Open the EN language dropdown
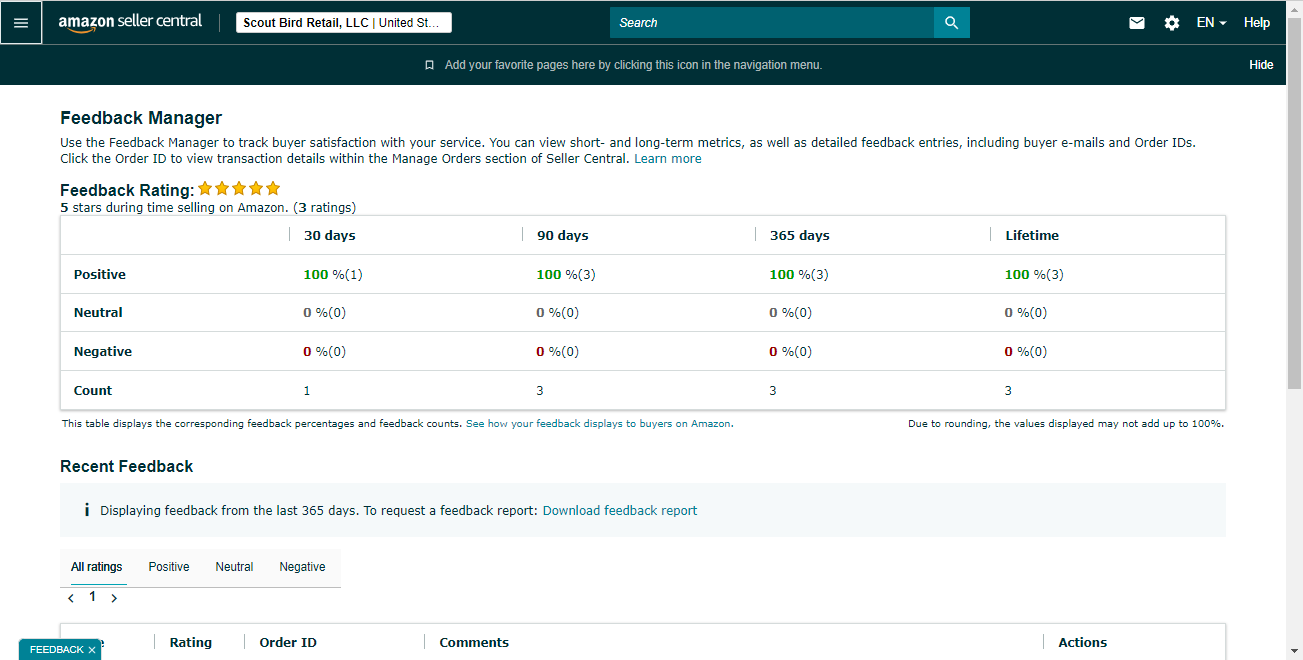This screenshot has width=1303, height=660. click(1211, 22)
